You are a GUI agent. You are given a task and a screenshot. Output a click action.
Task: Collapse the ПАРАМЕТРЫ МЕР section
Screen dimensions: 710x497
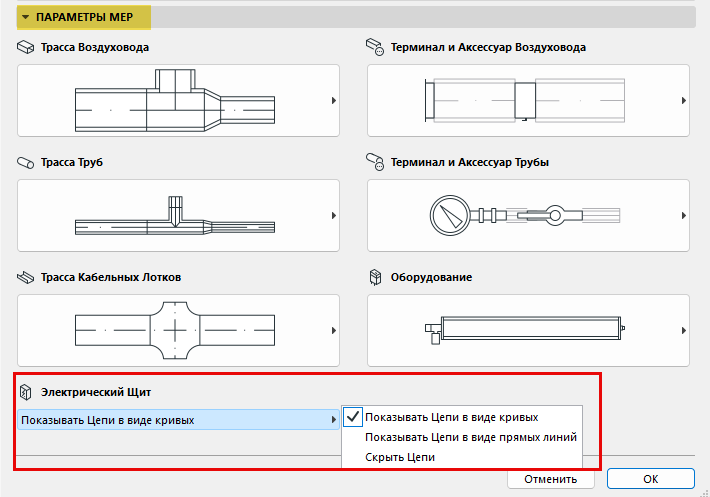tap(26, 17)
